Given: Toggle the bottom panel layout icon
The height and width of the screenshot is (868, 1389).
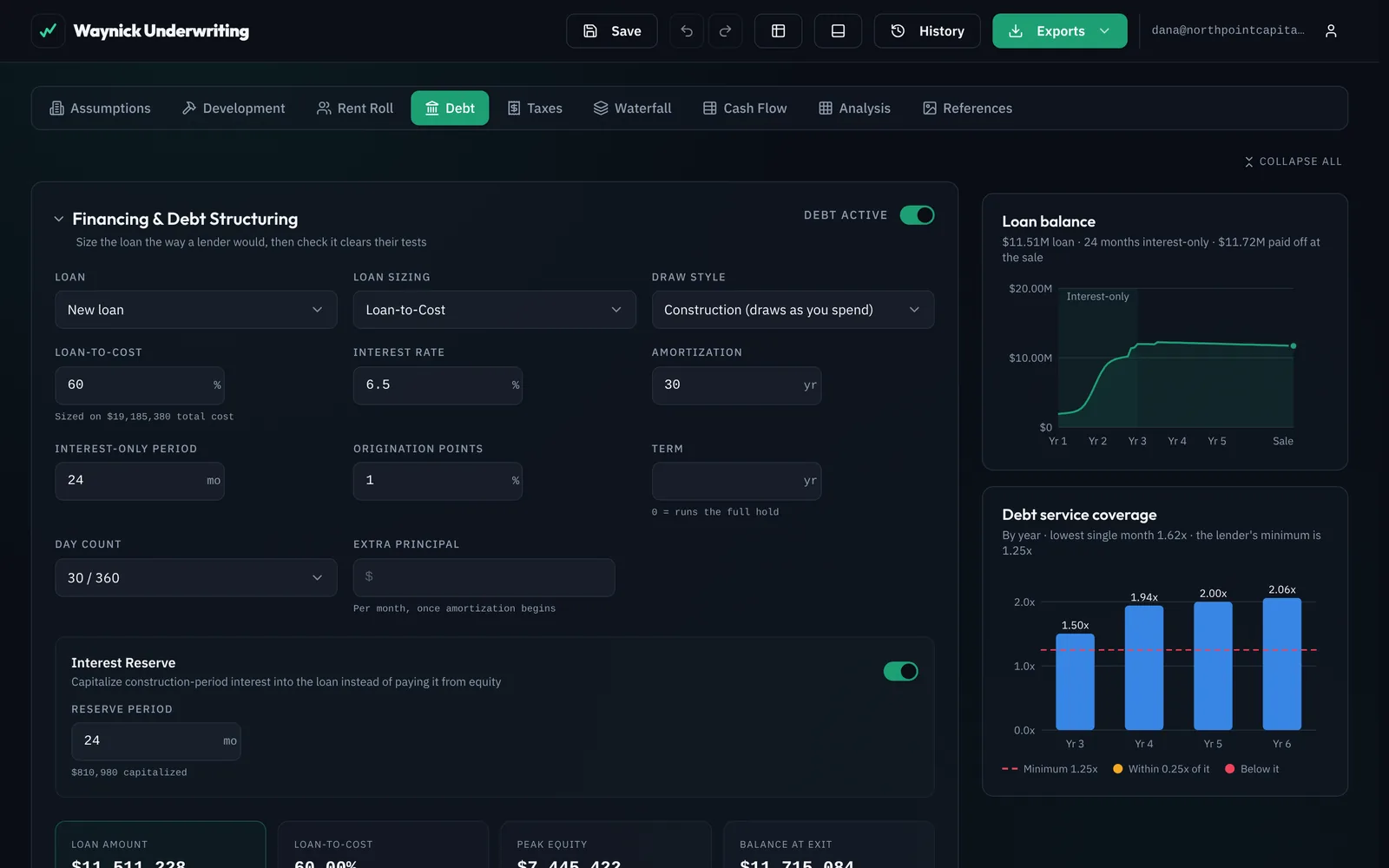Looking at the screenshot, I should 838,31.
